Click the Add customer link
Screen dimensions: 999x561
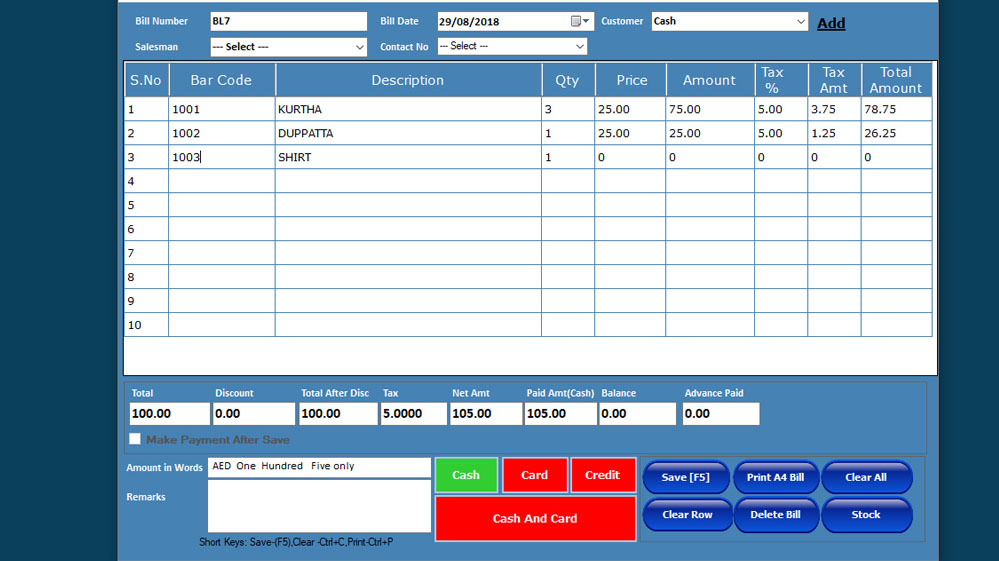(x=830, y=23)
